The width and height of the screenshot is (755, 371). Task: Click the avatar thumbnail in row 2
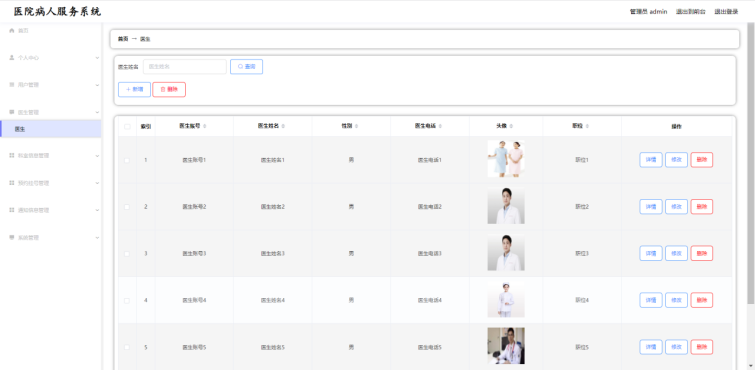[506, 205]
